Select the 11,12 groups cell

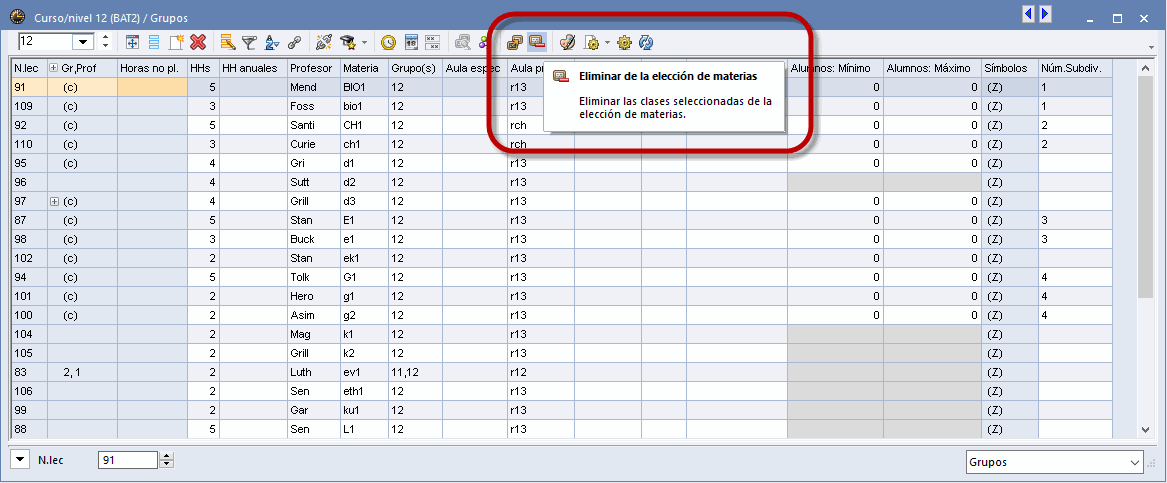tap(415, 372)
